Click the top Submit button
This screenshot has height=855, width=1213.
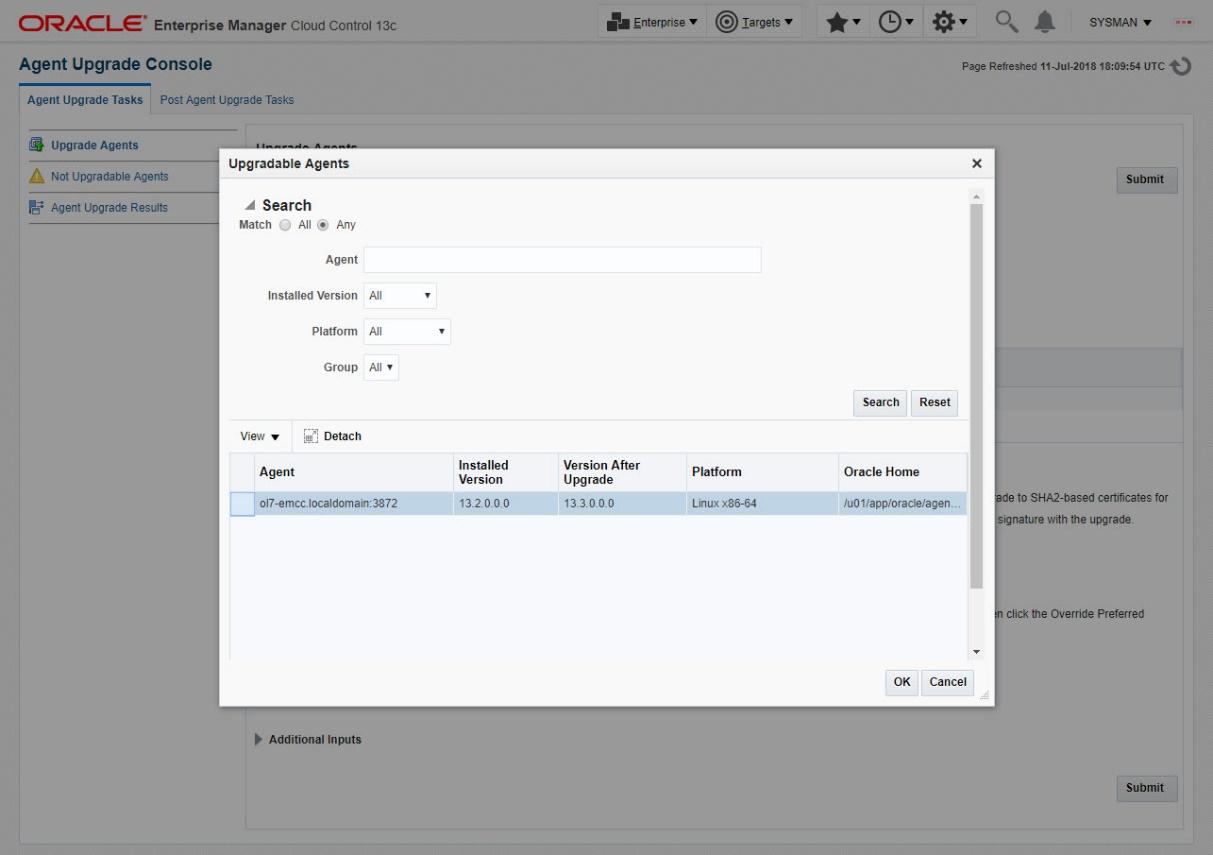coord(1145,179)
